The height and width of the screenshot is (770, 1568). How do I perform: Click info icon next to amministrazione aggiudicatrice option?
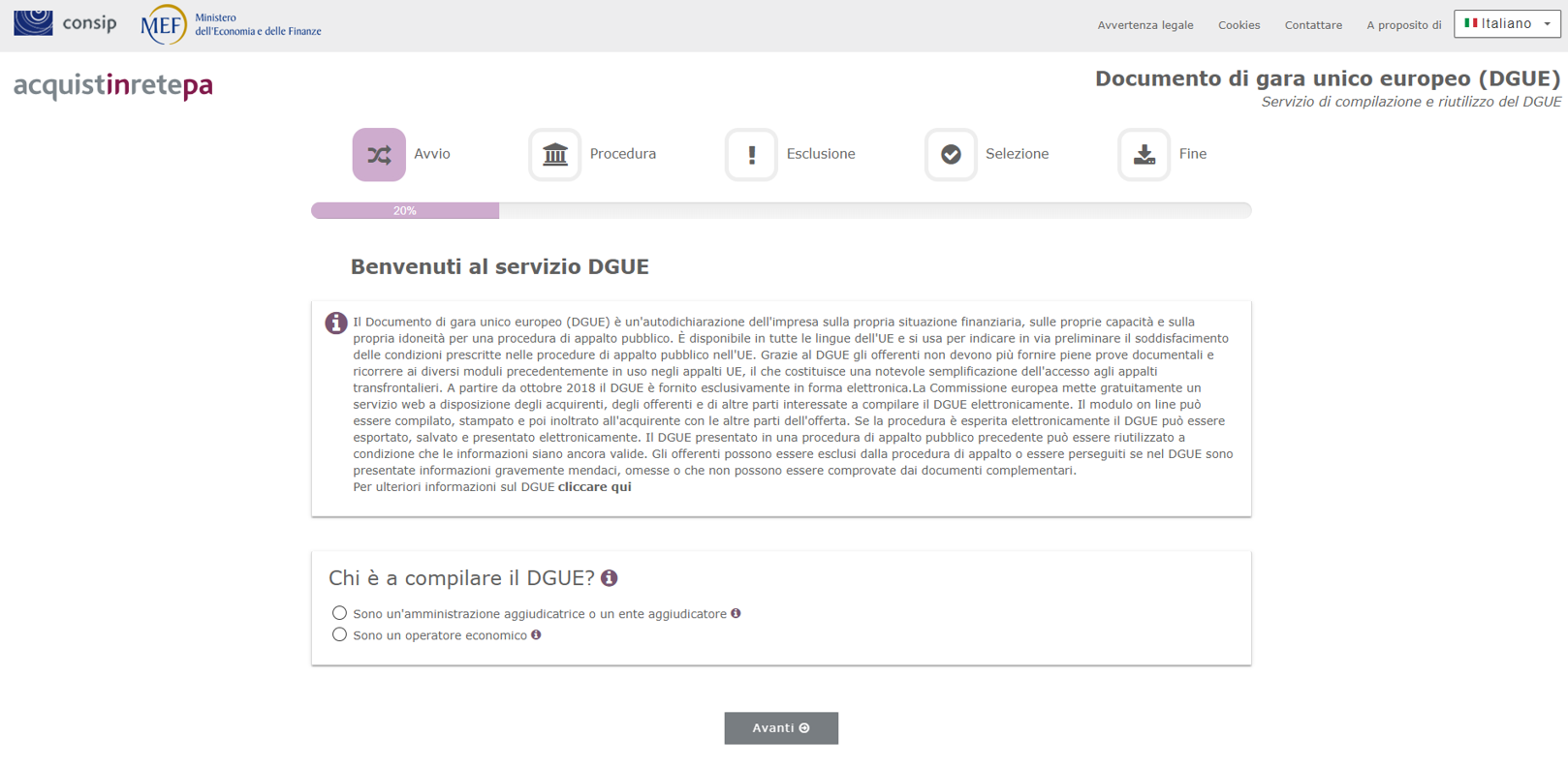736,613
